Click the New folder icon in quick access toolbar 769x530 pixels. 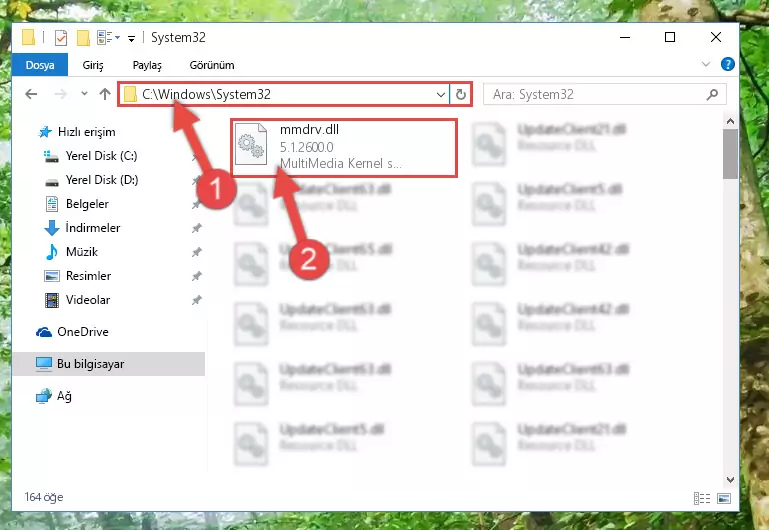click(83, 38)
